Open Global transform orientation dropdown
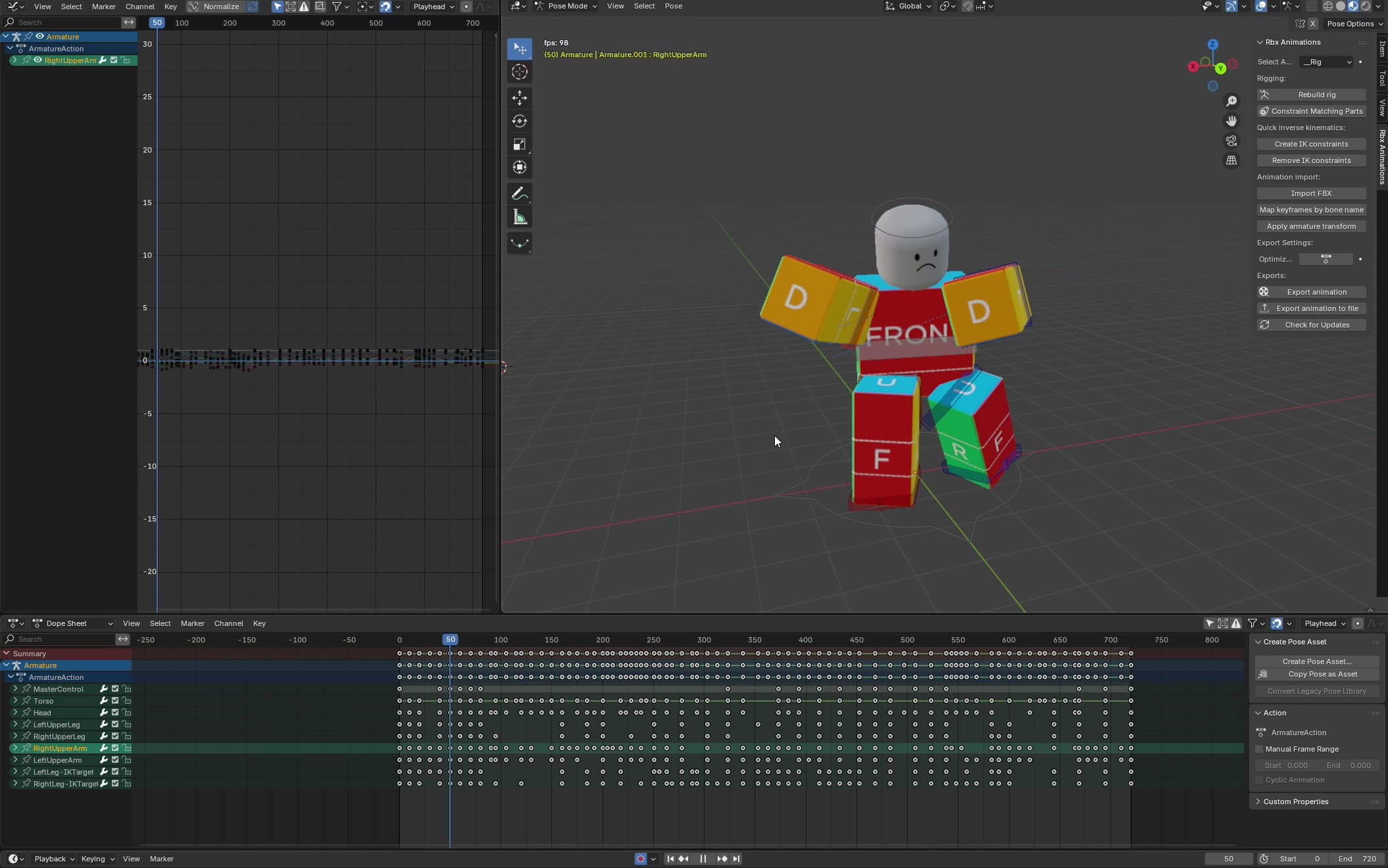This screenshot has width=1388, height=868. (908, 6)
